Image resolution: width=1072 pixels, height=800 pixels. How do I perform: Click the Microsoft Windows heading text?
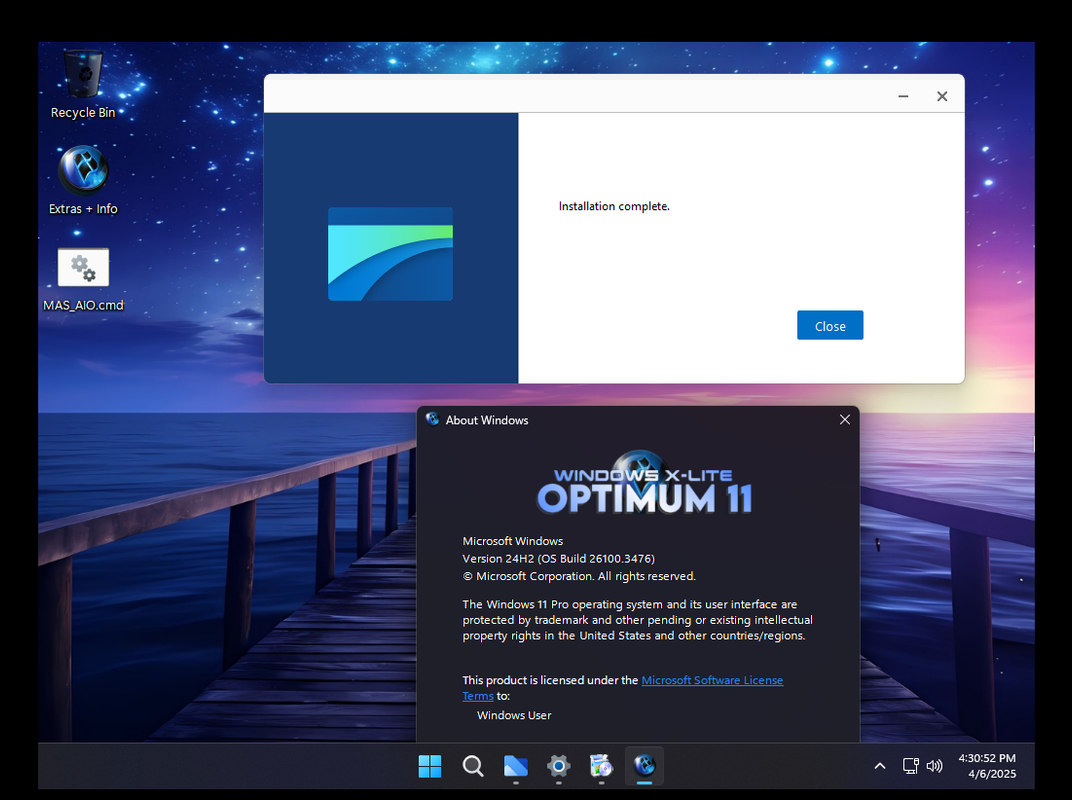click(513, 541)
